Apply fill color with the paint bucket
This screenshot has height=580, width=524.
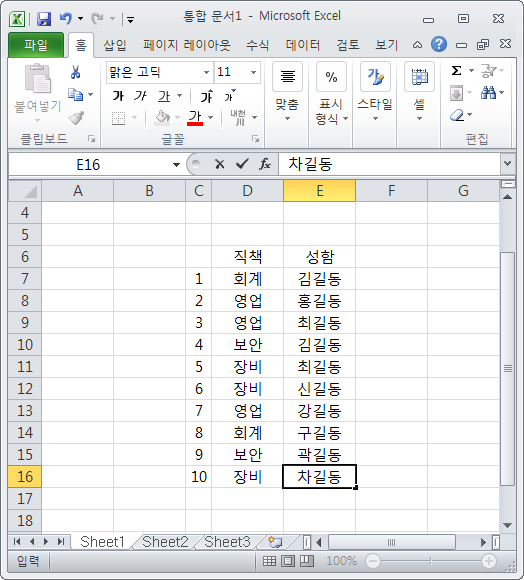(162, 118)
